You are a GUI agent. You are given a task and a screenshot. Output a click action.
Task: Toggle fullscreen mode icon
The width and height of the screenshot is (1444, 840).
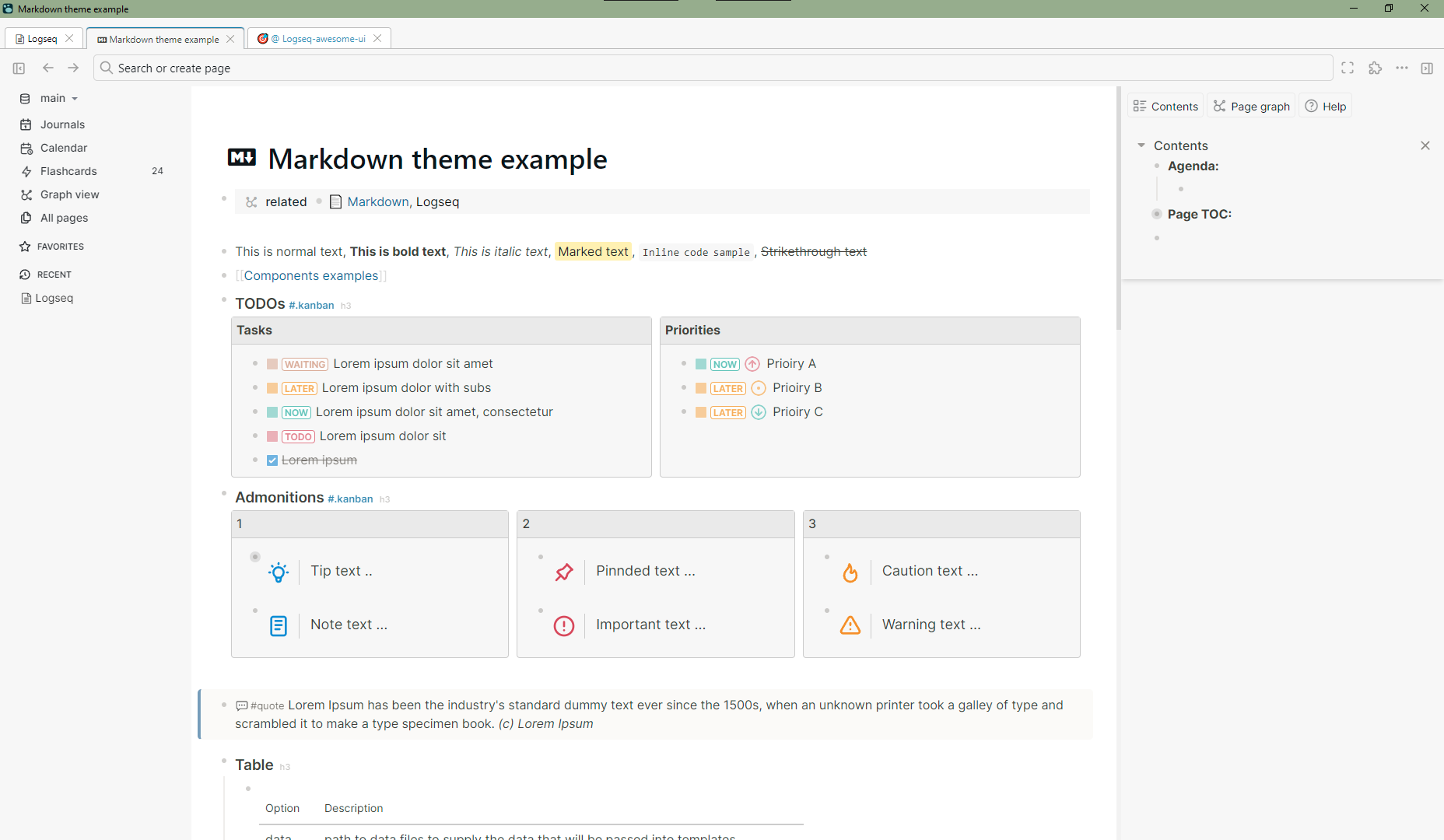point(1348,68)
